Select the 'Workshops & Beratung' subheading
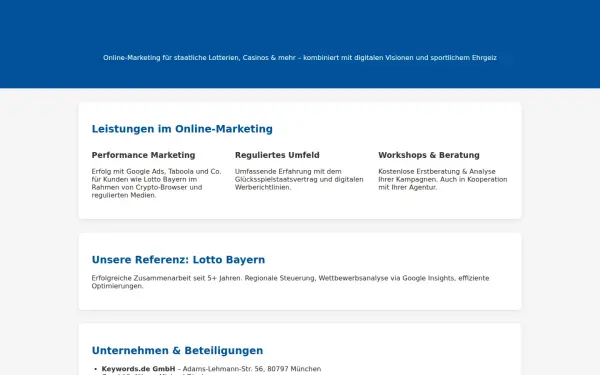 429,155
